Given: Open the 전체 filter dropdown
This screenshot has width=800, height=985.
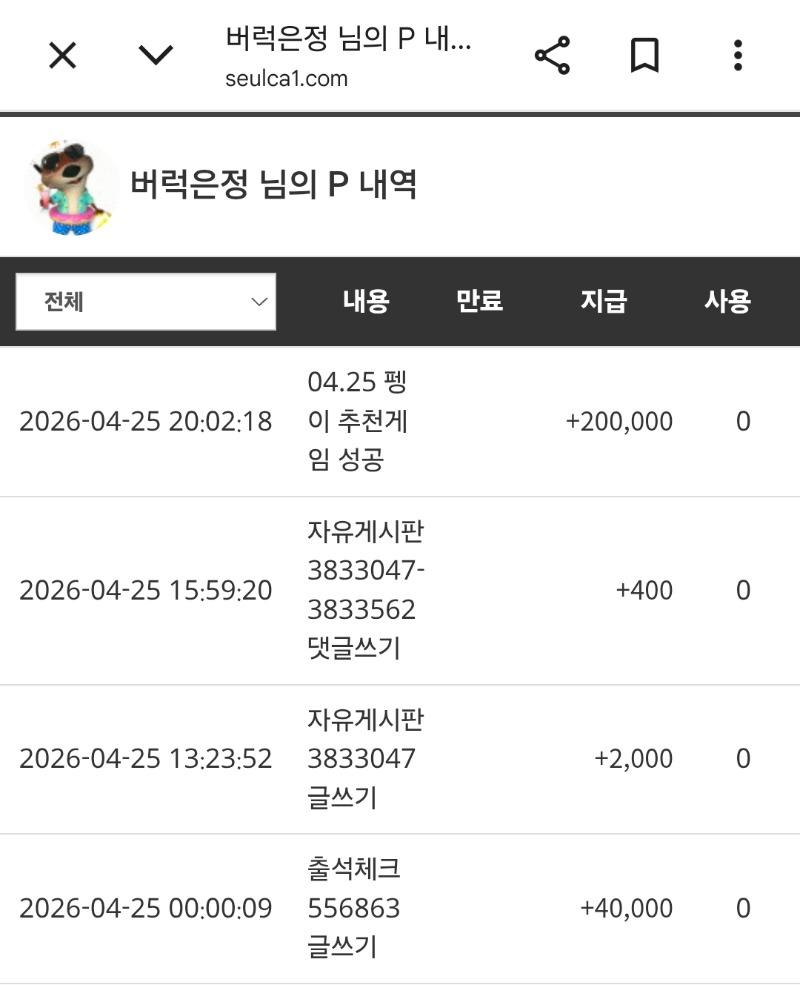Looking at the screenshot, I should click(146, 302).
